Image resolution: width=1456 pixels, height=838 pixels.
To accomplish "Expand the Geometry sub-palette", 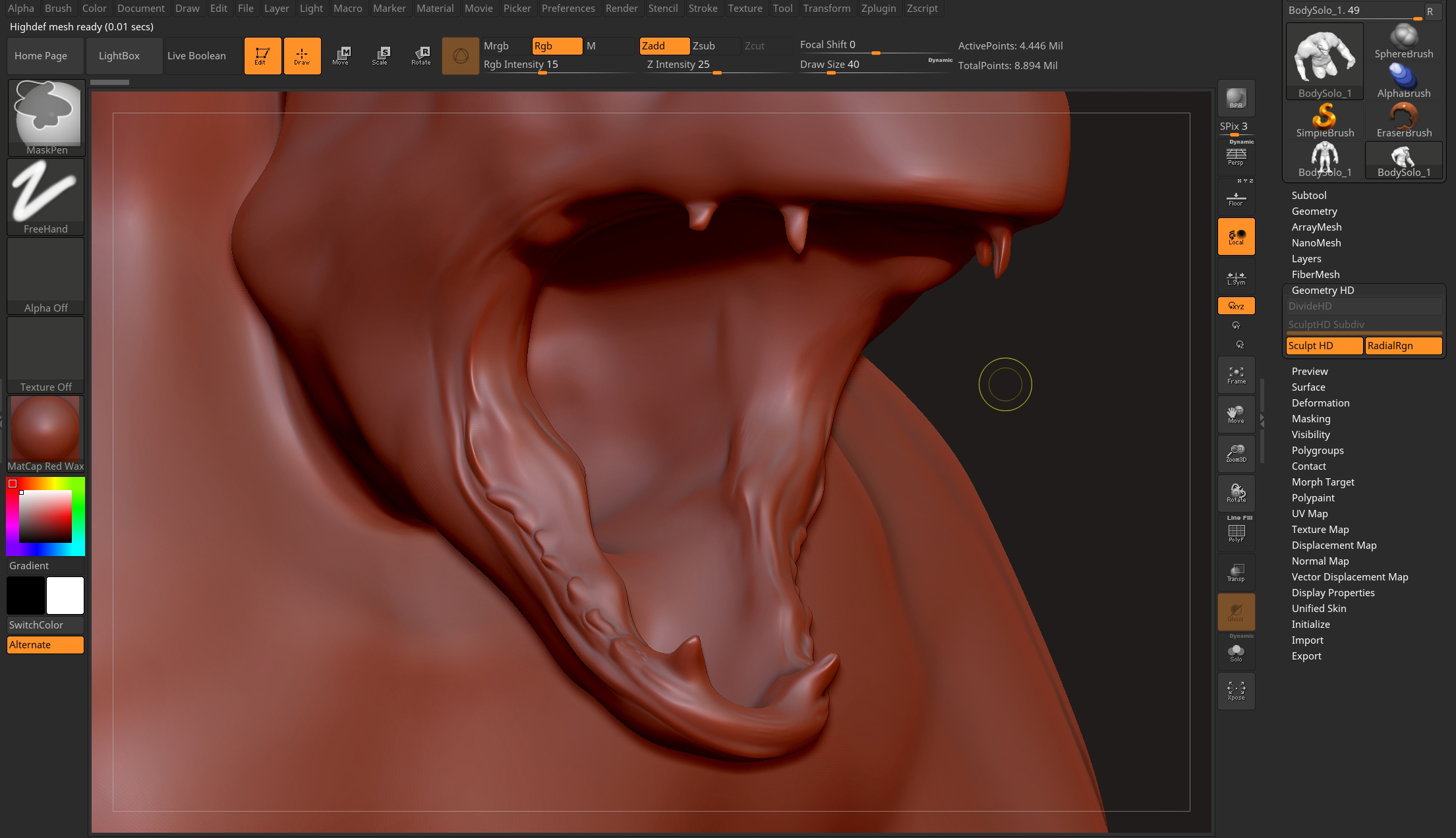I will 1314,211.
